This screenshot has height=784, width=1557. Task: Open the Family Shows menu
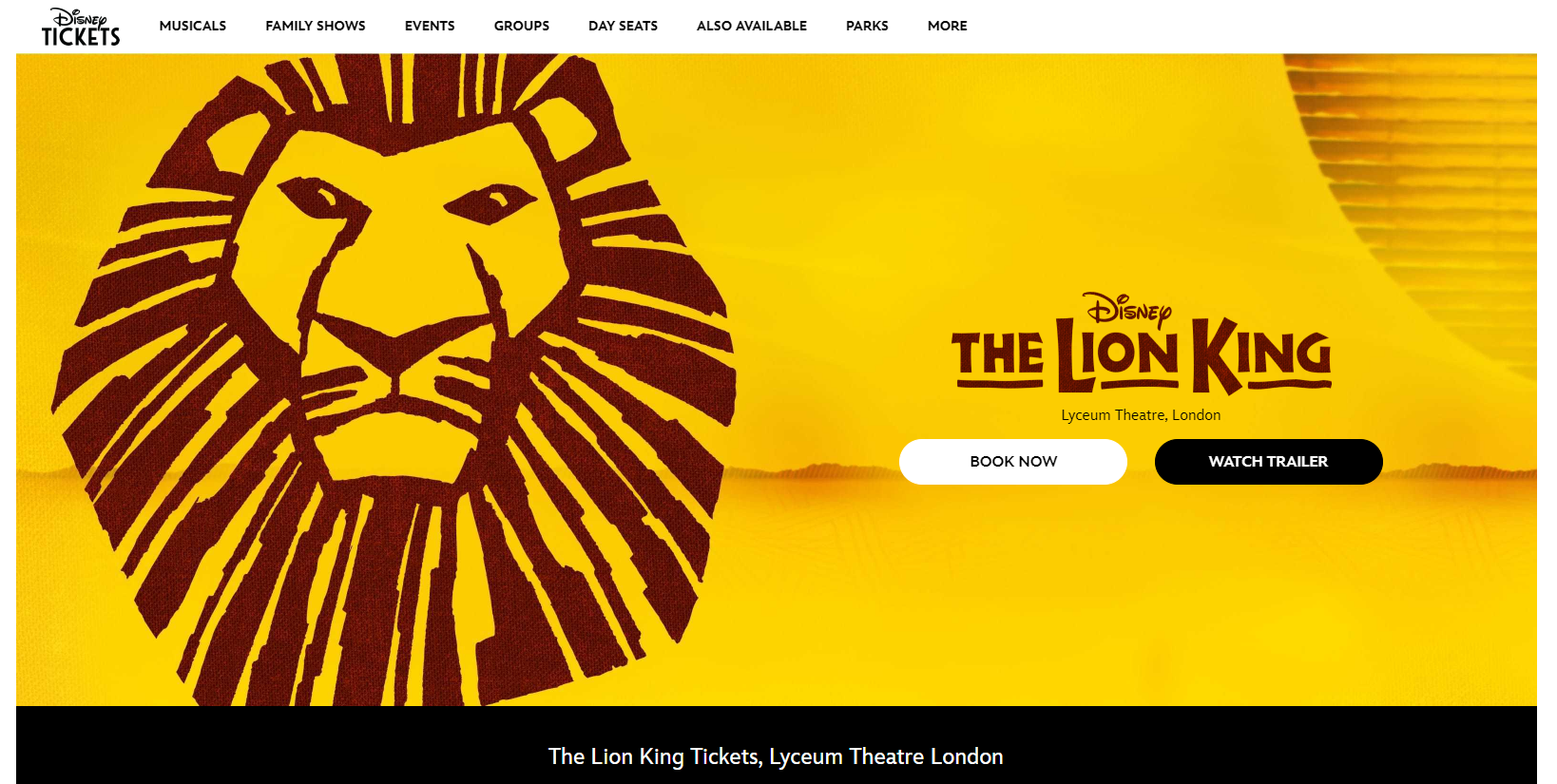(x=316, y=26)
